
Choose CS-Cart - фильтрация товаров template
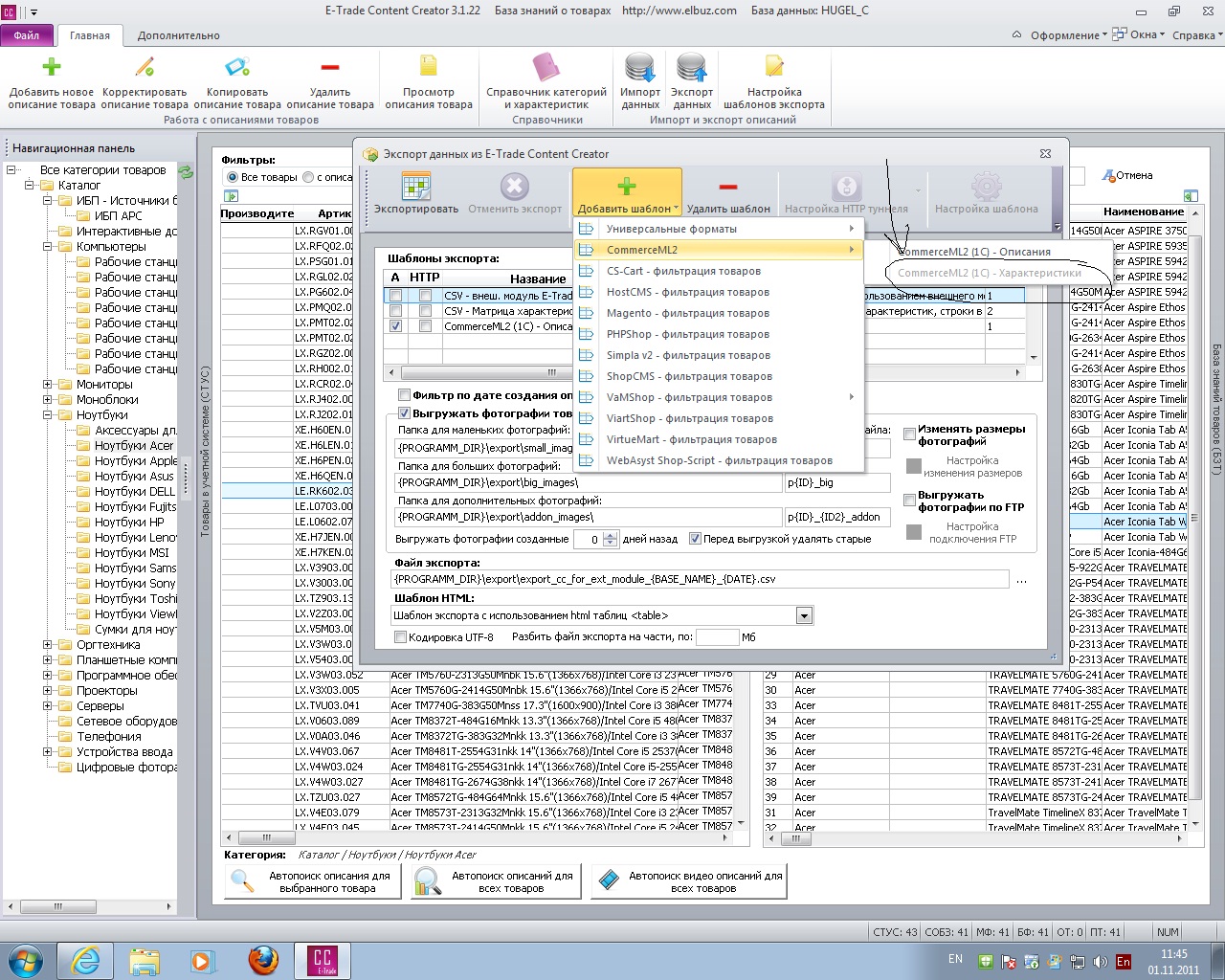(x=719, y=271)
